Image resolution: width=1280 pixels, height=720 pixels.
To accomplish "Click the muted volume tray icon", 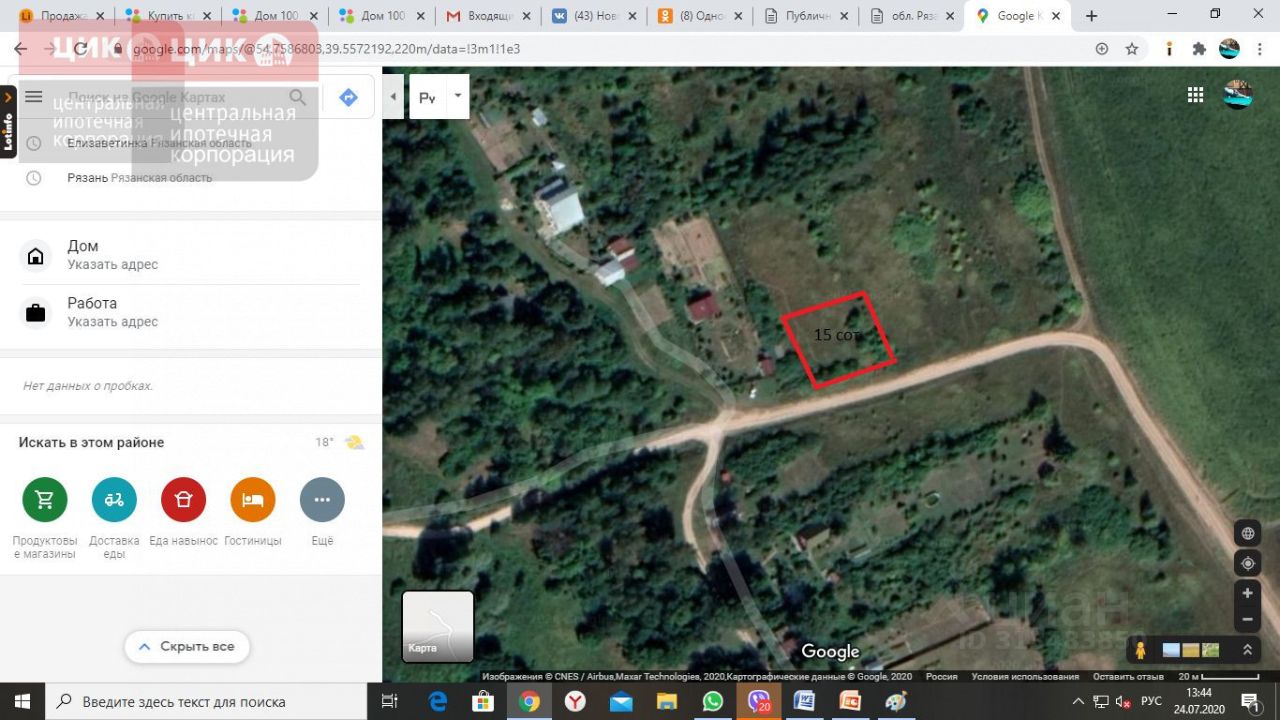I will [1124, 701].
